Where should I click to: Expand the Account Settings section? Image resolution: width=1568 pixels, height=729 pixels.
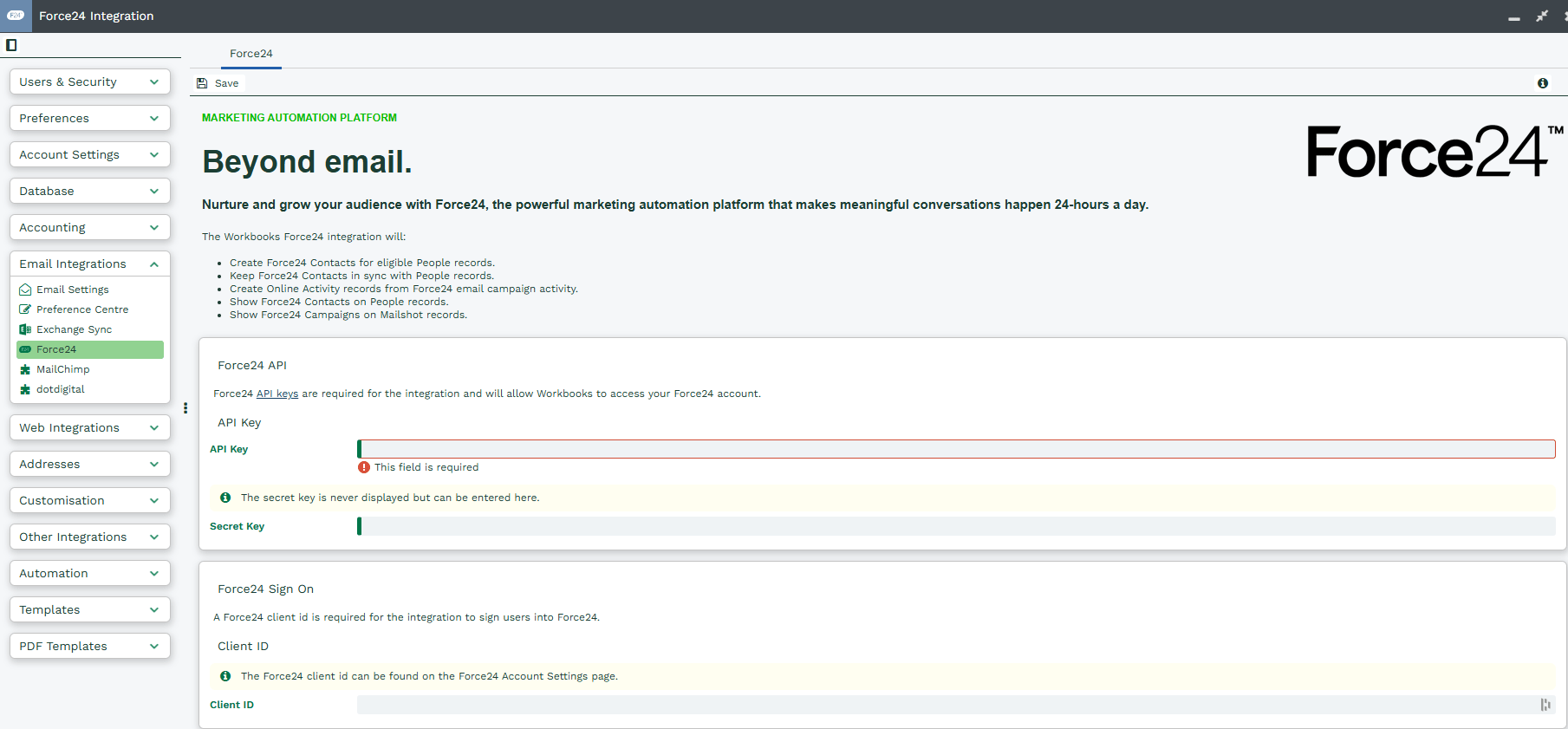tap(90, 154)
